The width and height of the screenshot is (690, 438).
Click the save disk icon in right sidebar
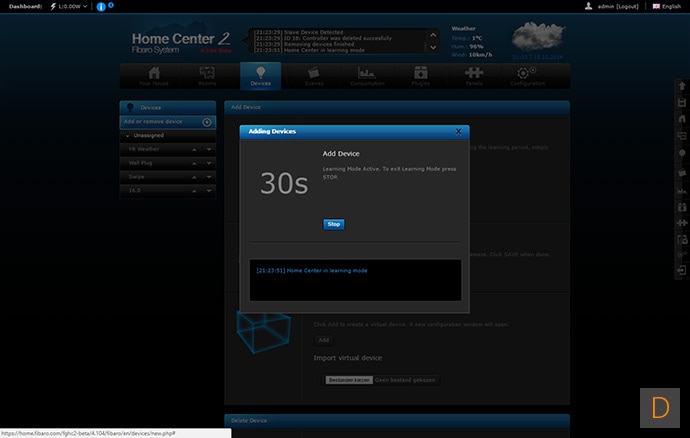(682, 103)
